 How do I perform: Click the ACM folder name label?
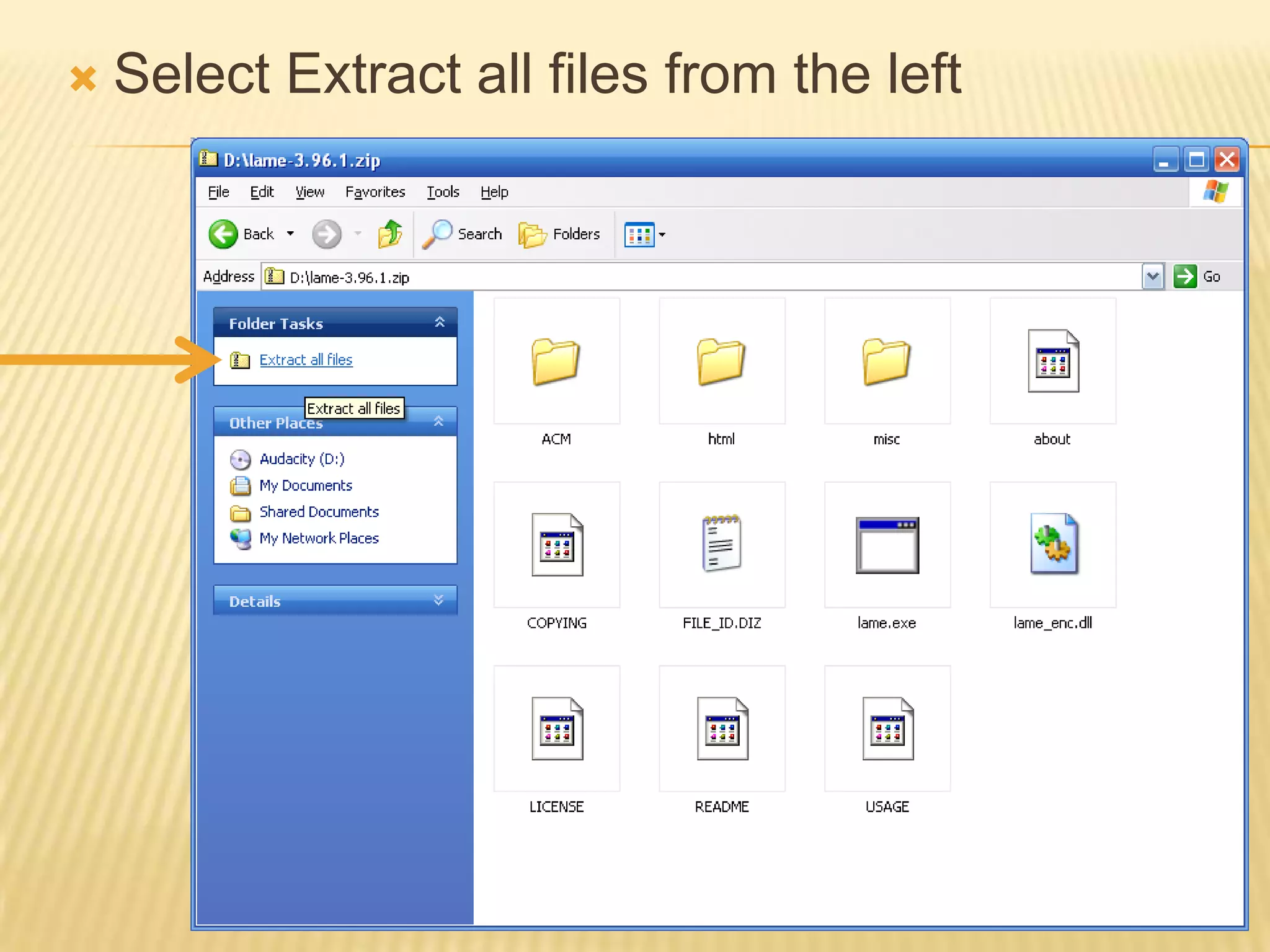(556, 439)
